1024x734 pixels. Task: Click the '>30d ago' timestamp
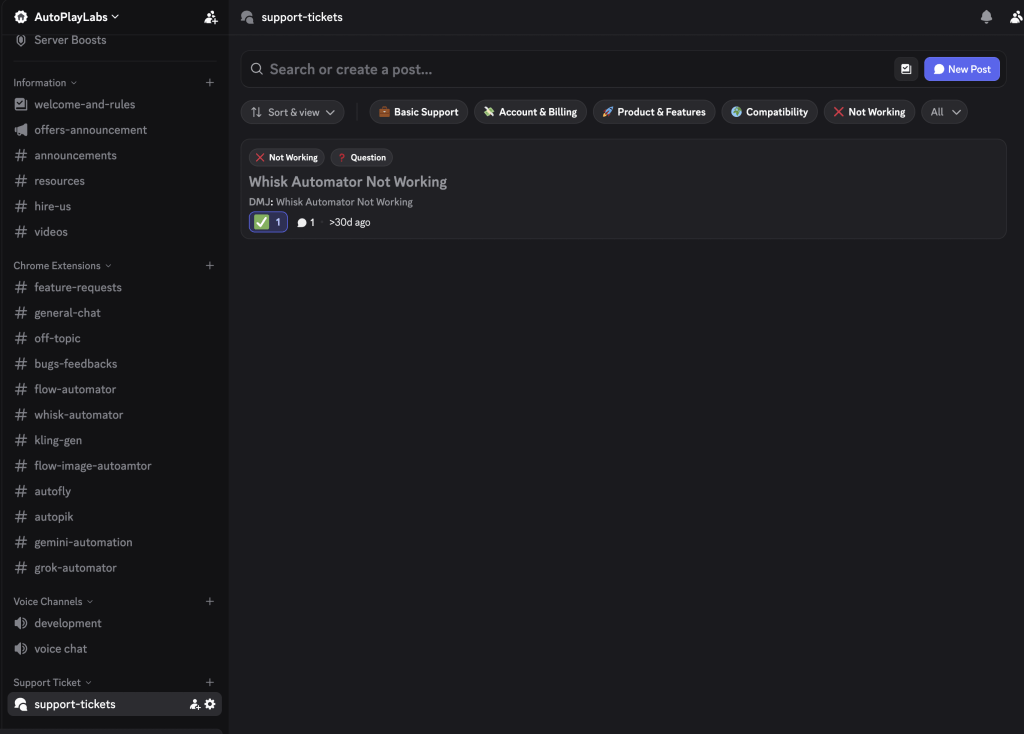tap(349, 223)
